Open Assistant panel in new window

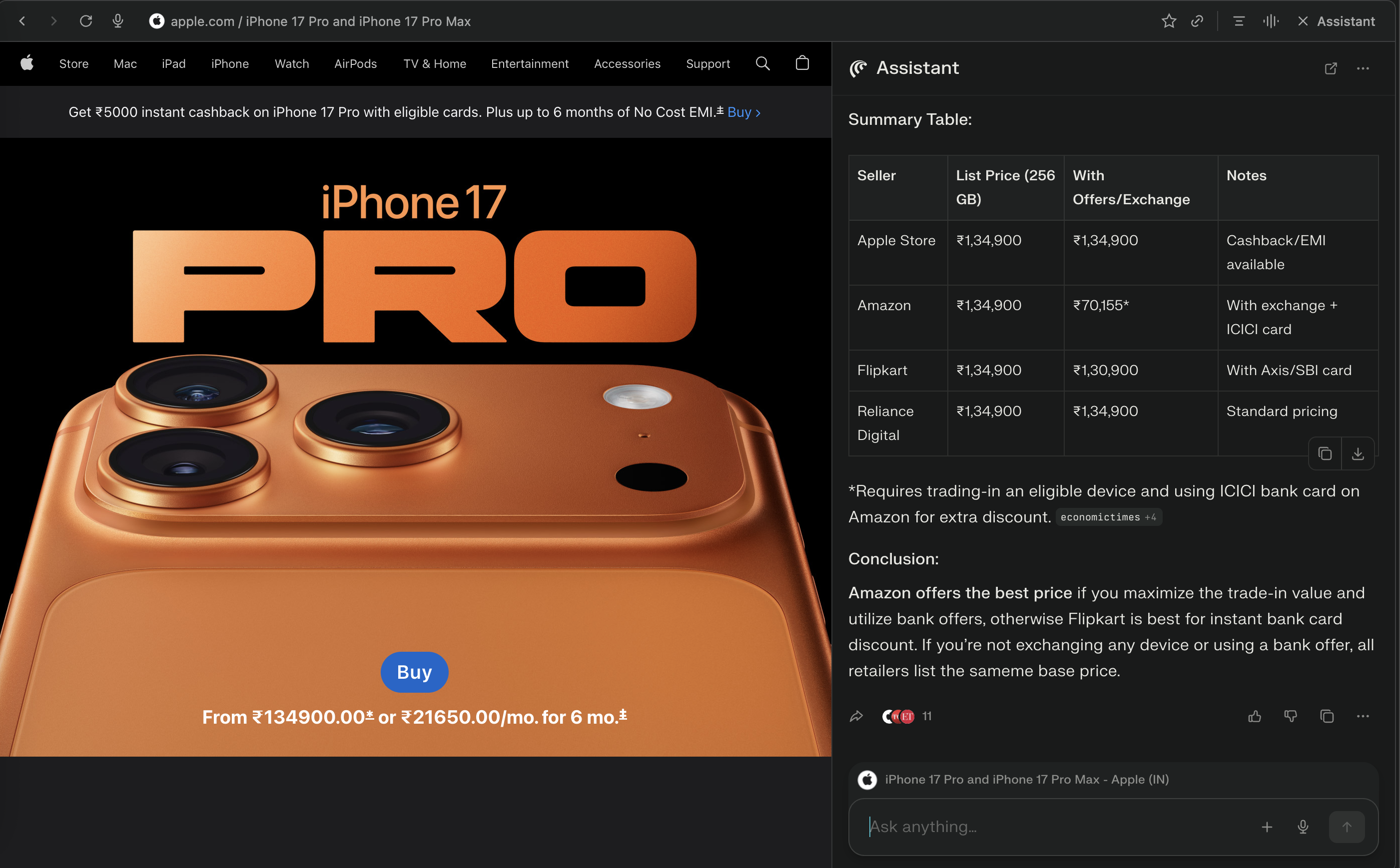click(1331, 68)
